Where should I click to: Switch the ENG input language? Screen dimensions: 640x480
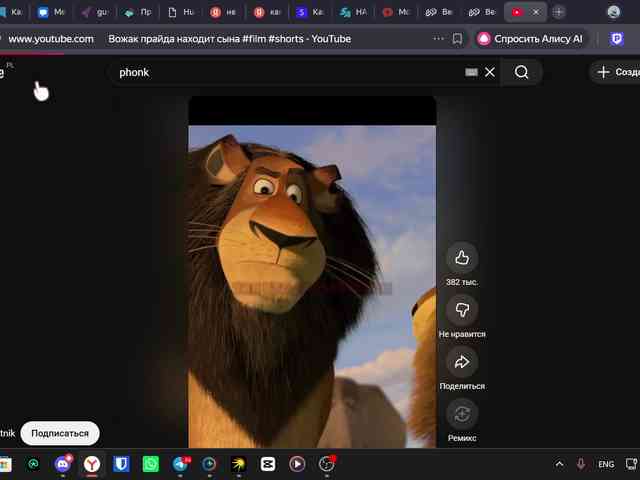pos(606,464)
